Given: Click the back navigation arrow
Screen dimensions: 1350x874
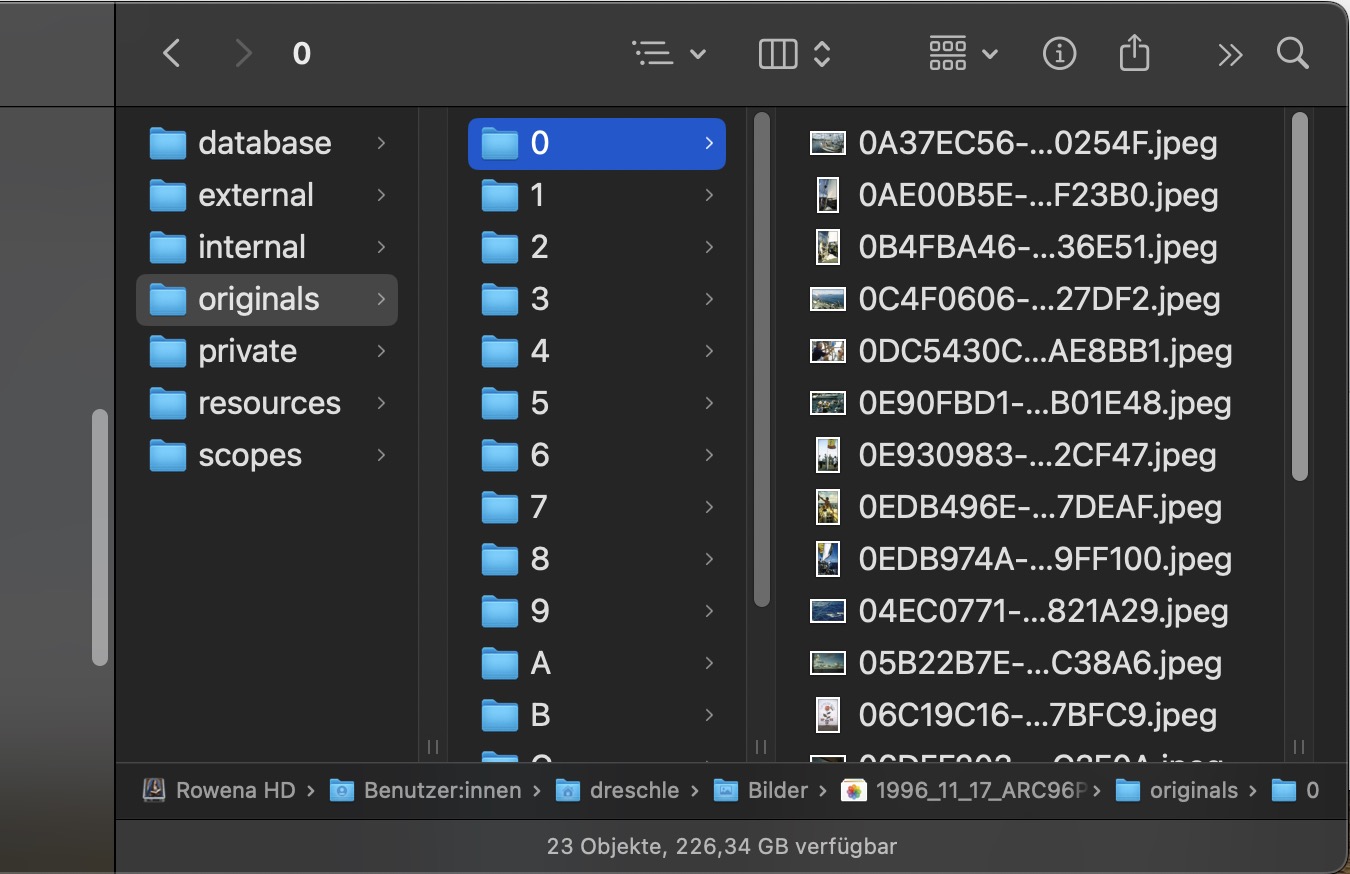Looking at the screenshot, I should point(172,53).
